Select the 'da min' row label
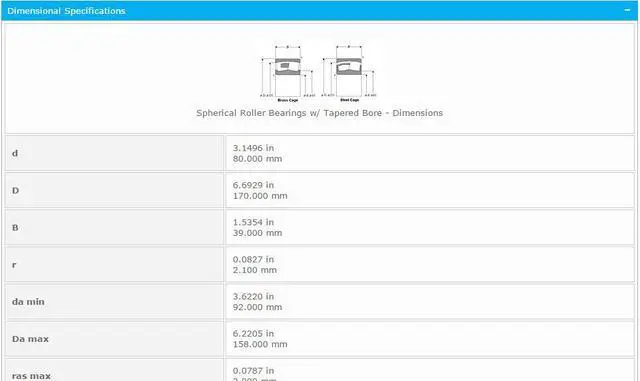Viewport: 640px width, 381px height. (28, 302)
